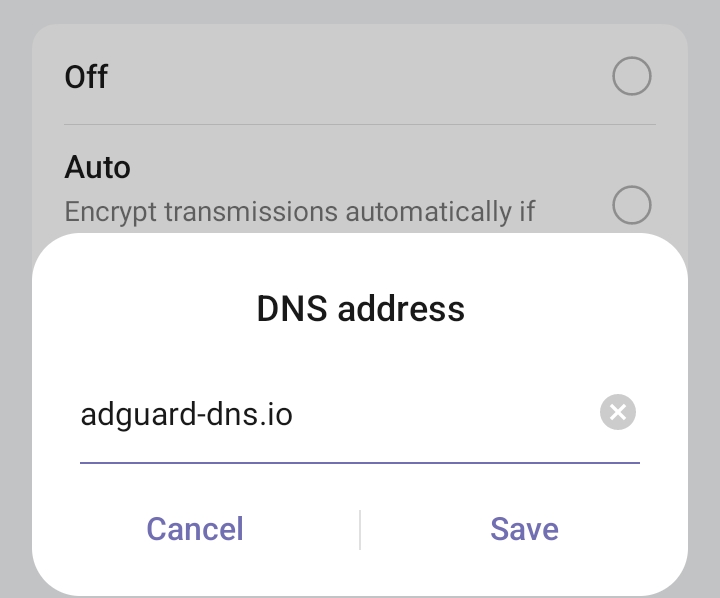
Task: Click the DNS address dialog title
Action: (x=360, y=309)
